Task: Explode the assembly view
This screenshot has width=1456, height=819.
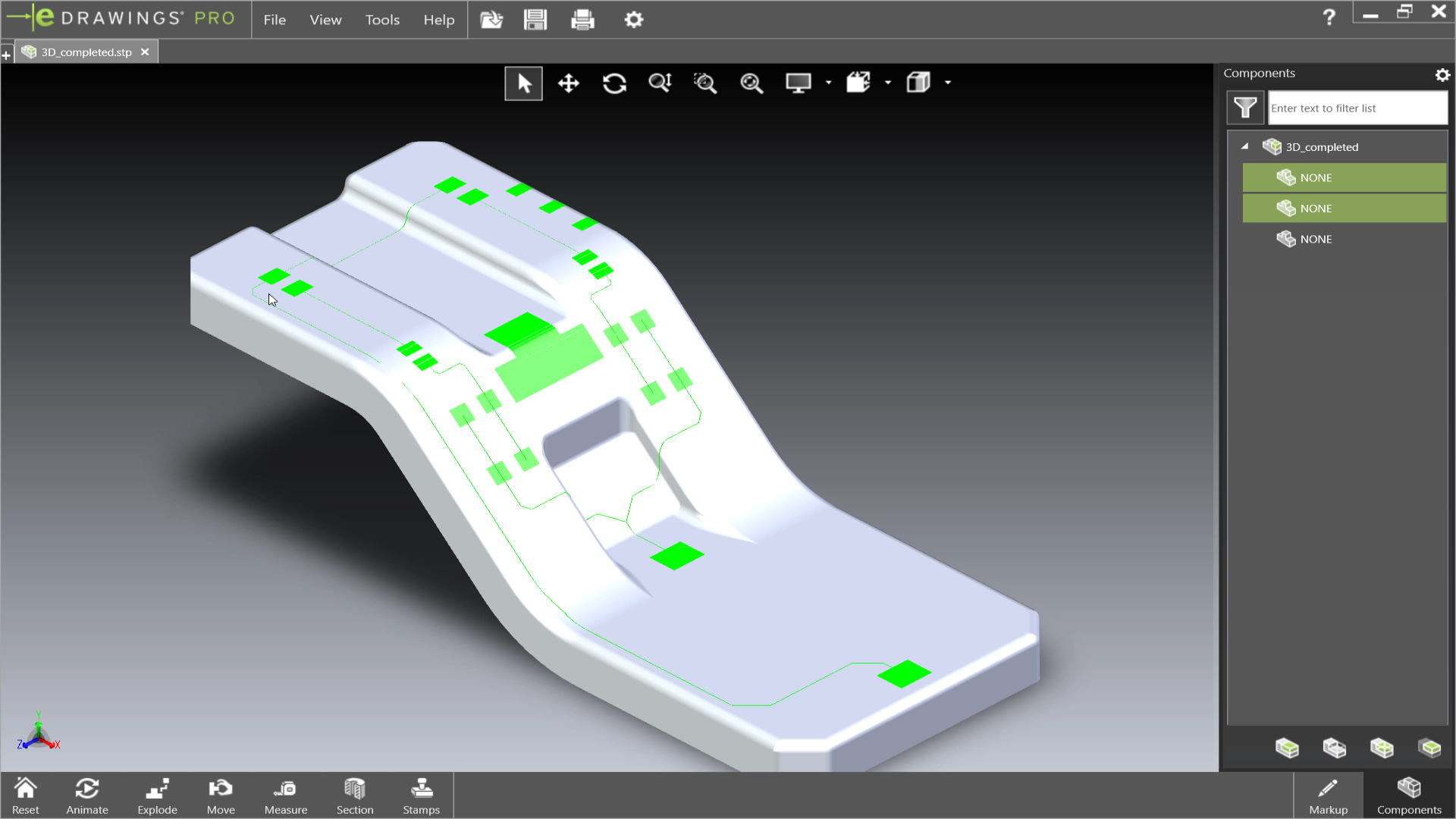Action: pos(157,795)
